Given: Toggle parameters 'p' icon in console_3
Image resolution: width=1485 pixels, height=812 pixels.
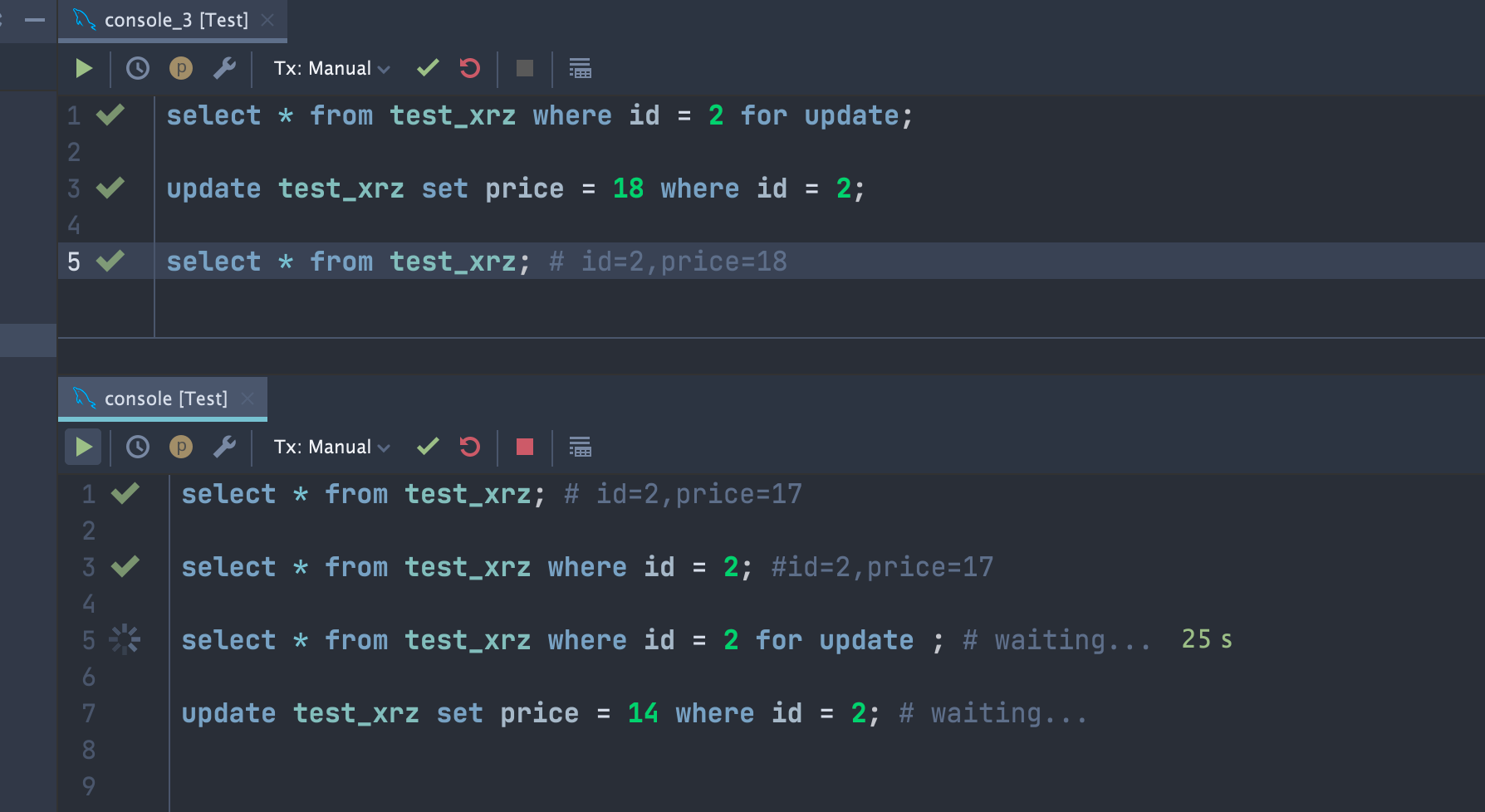Looking at the screenshot, I should tap(181, 68).
